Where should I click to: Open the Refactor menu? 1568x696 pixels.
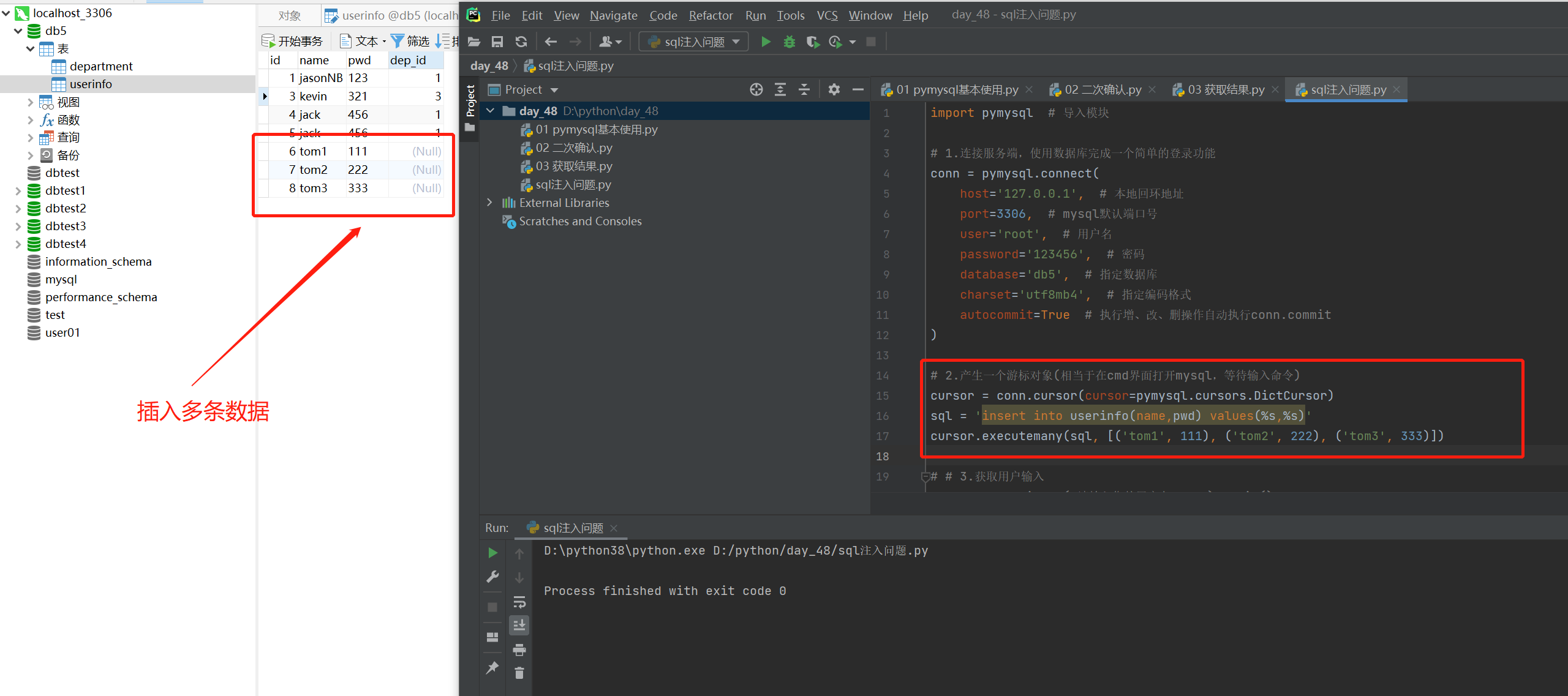click(x=710, y=15)
